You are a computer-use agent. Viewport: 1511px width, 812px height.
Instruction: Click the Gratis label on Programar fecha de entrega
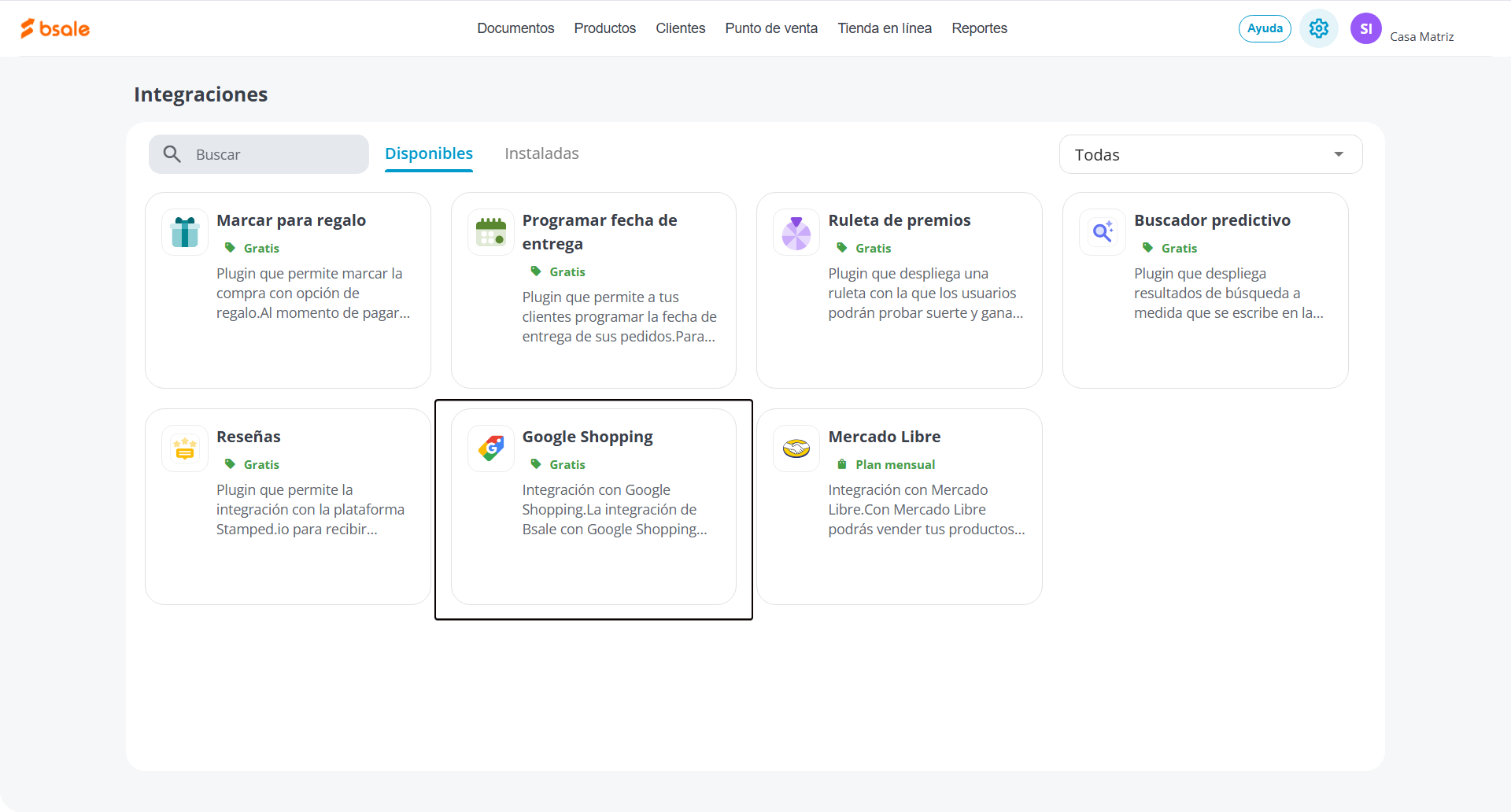567,271
